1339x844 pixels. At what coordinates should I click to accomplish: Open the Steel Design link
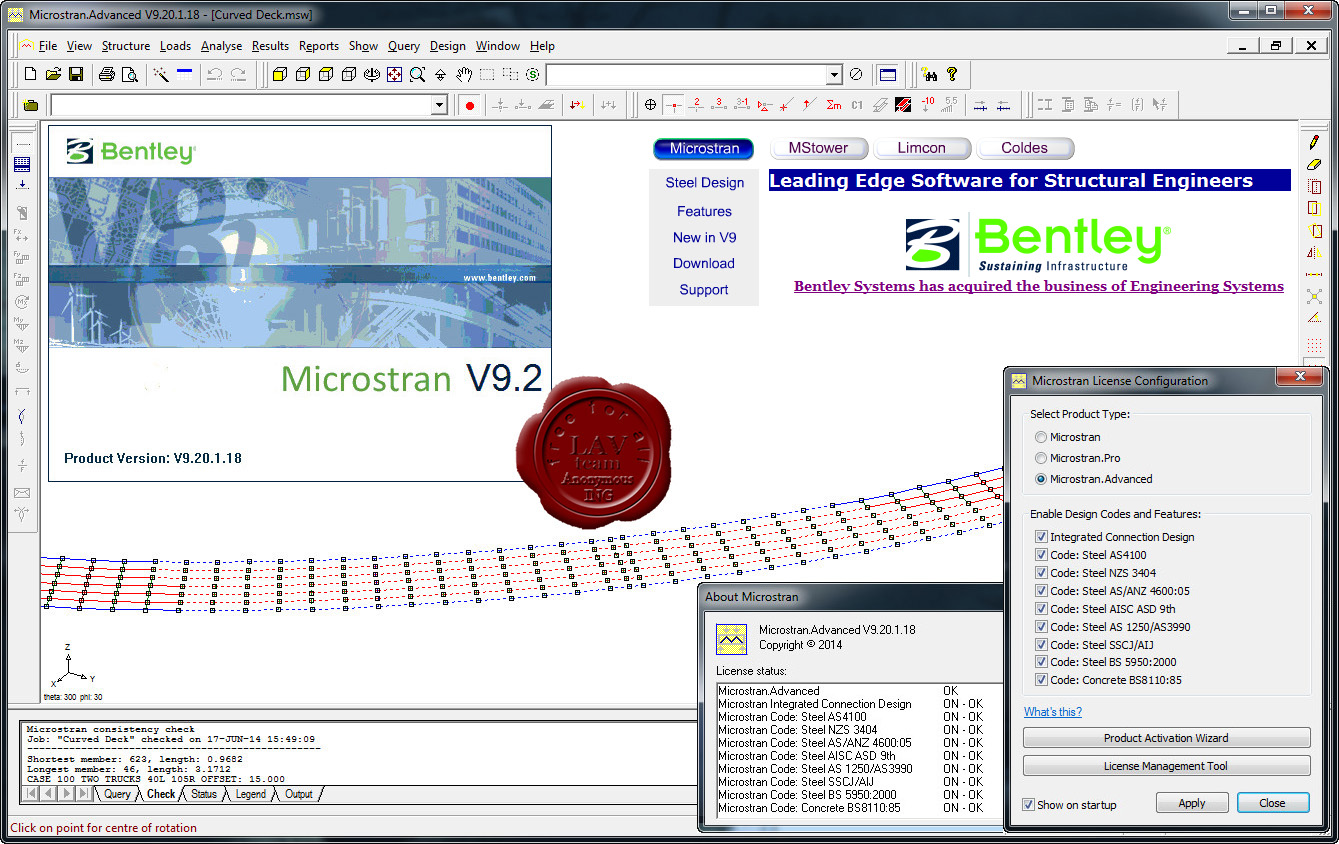pos(705,183)
